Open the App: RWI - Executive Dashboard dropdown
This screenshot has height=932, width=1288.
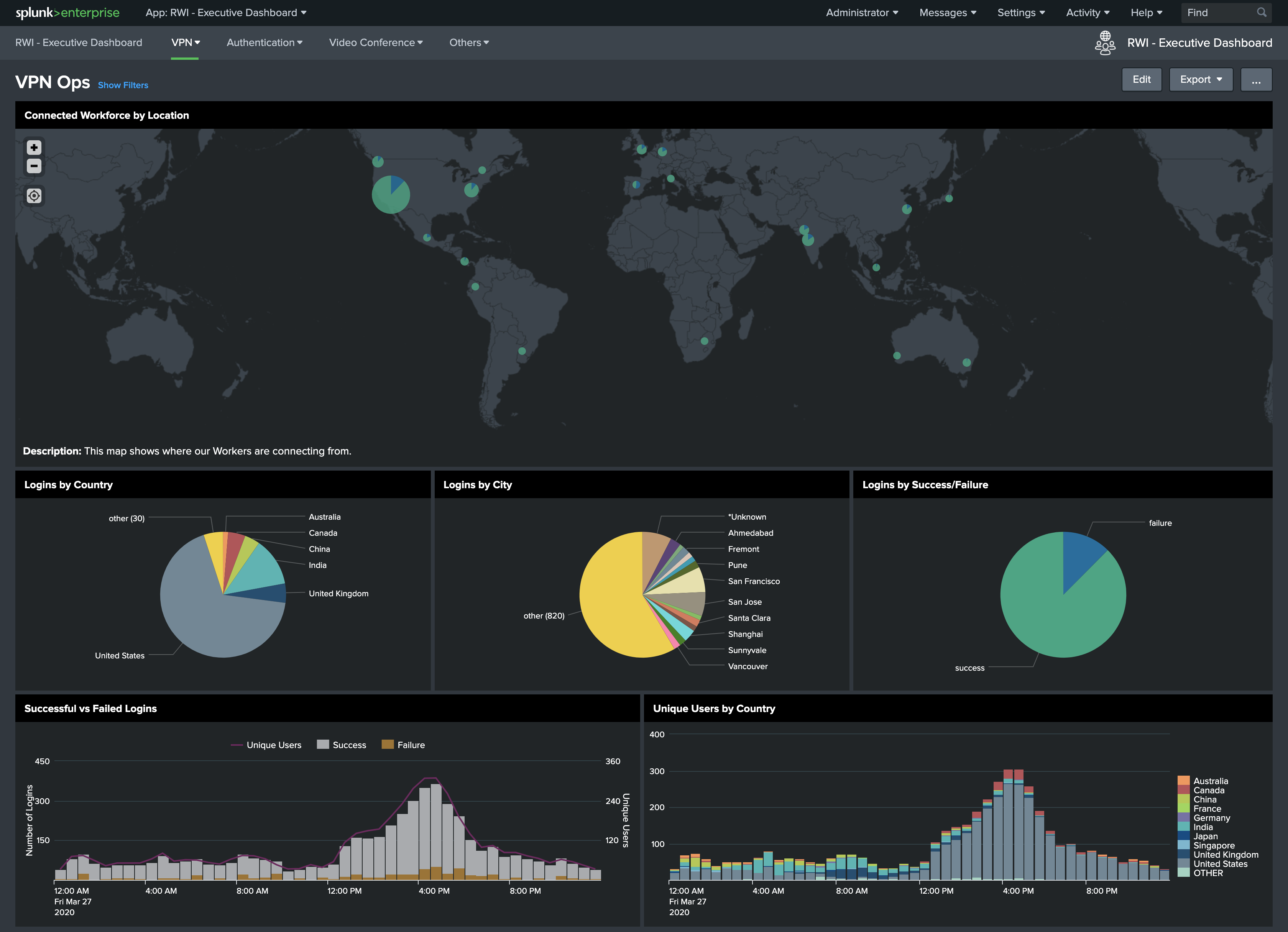tap(225, 13)
